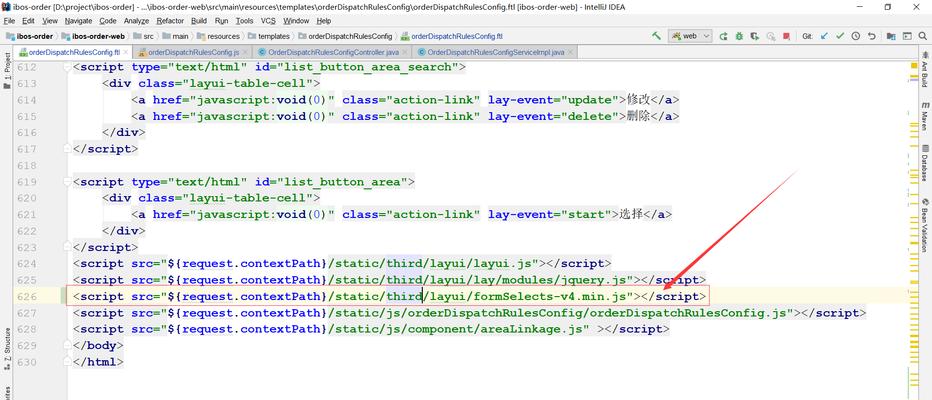
Task: Place cursor in formSelects-v4.min.js line
Action: click(390, 296)
